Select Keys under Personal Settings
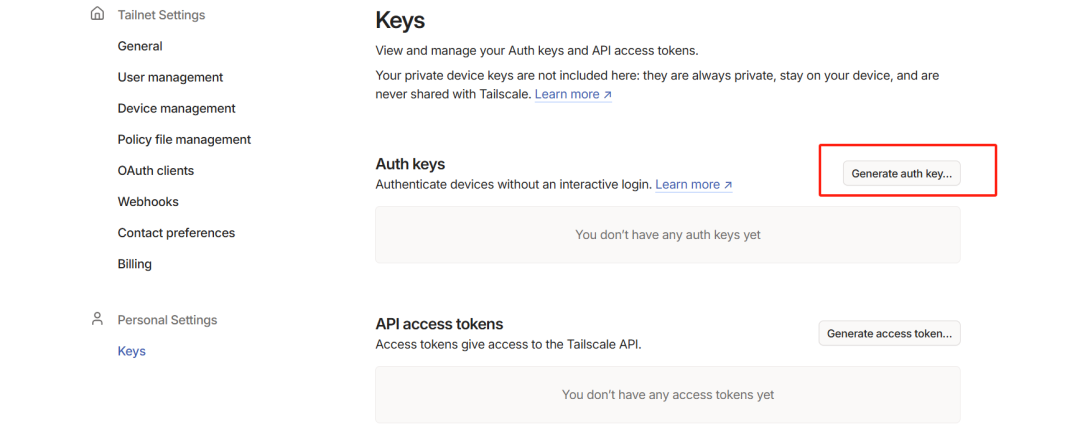The image size is (1080, 432). click(x=132, y=351)
